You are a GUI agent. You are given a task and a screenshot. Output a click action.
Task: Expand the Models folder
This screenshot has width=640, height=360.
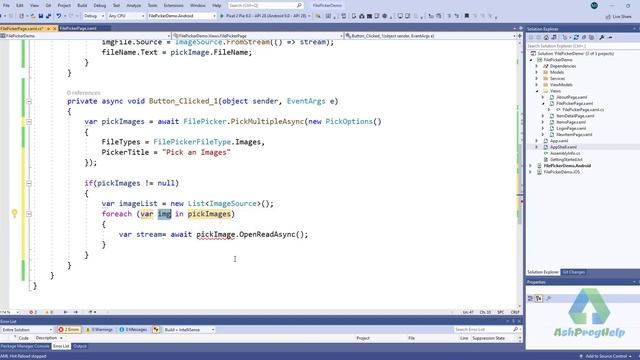pyautogui.click(x=537, y=72)
